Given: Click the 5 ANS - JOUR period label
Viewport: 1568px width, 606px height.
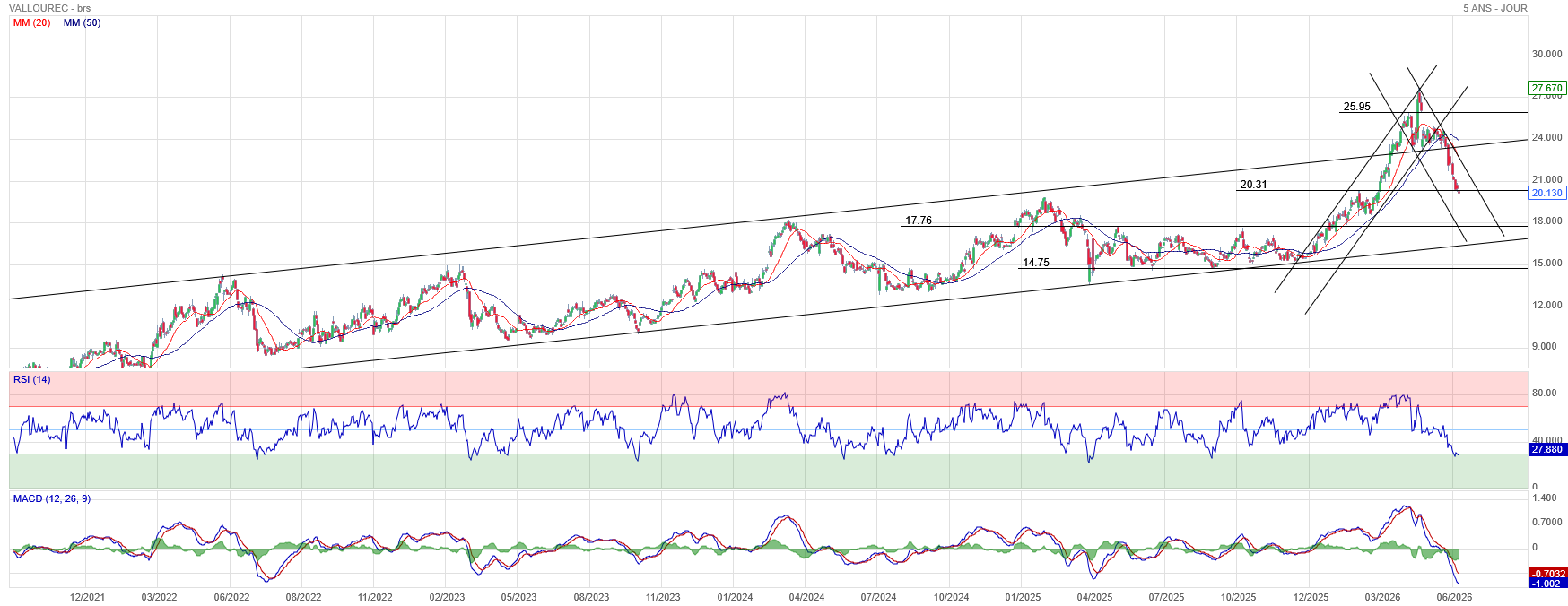Looking at the screenshot, I should pos(1495,8).
